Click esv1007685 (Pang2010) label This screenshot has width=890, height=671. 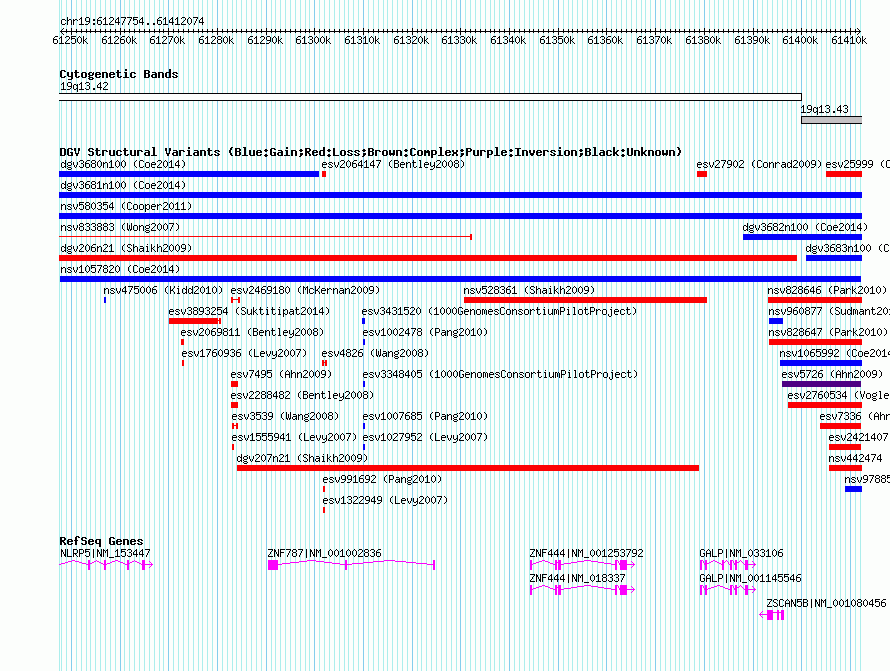tap(425, 416)
